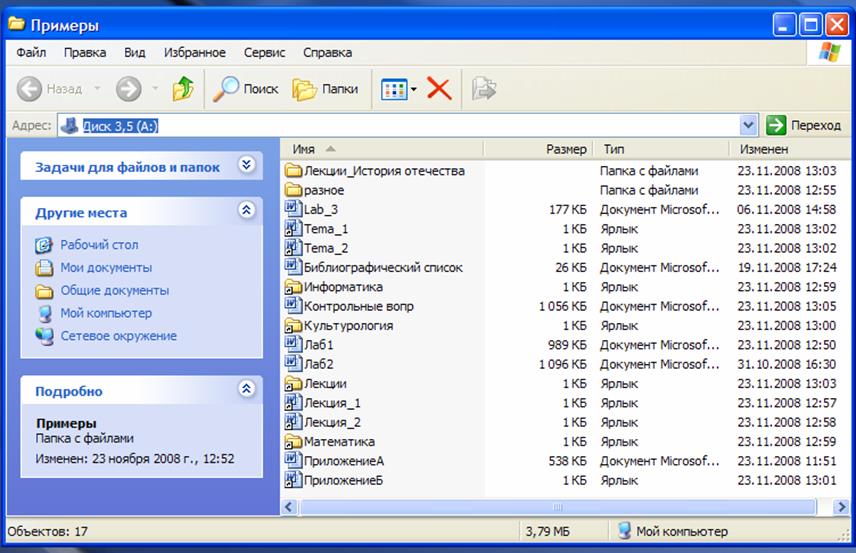Open the Сервис menu
The width and height of the screenshot is (856, 553).
264,52
